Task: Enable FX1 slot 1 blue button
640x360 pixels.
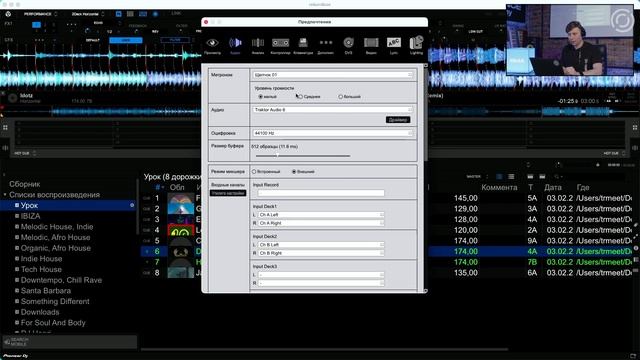Action: tap(36, 24)
